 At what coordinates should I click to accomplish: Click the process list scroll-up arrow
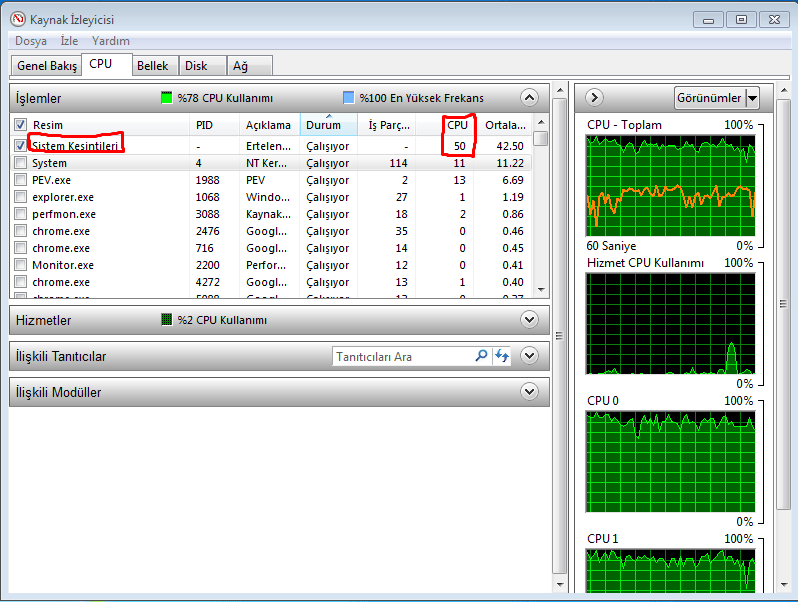pyautogui.click(x=541, y=122)
